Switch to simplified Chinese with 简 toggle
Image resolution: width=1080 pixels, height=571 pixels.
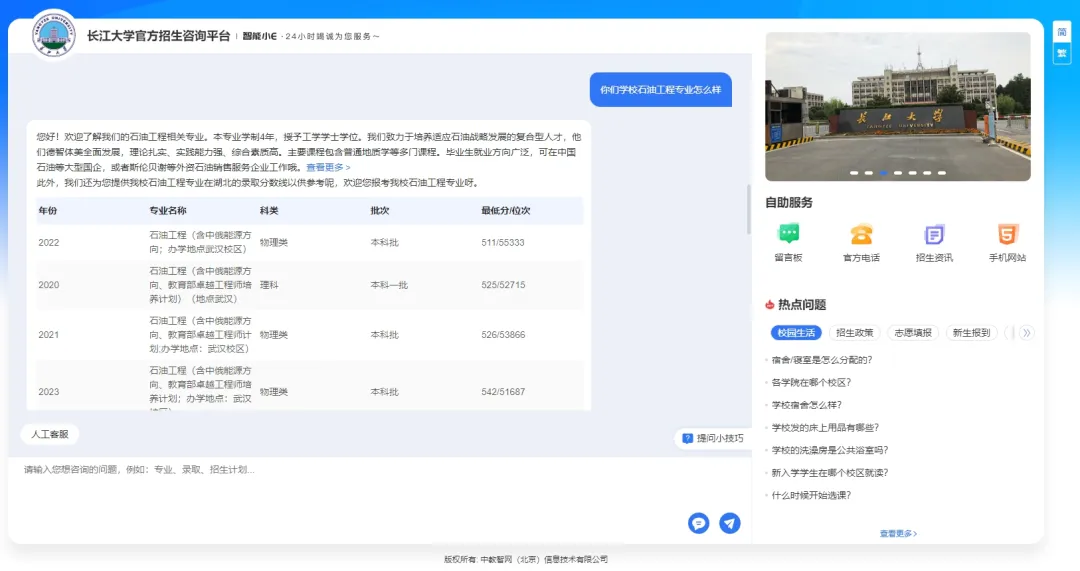[1061, 31]
